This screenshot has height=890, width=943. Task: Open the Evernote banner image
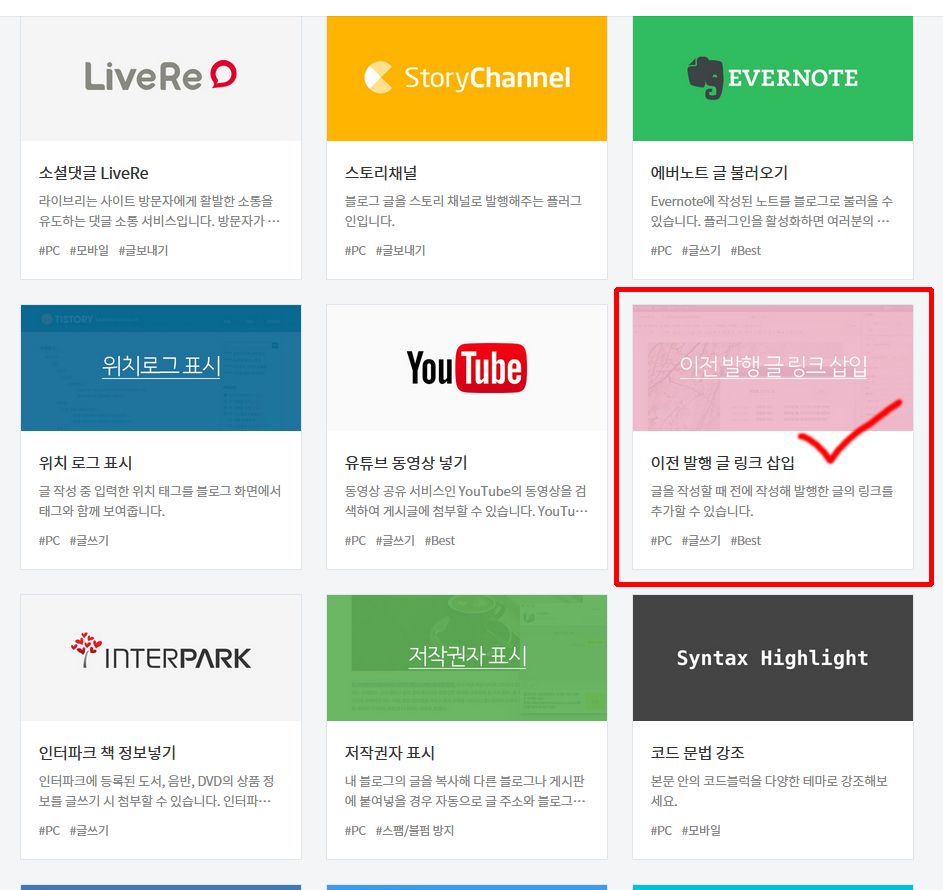tap(773, 79)
